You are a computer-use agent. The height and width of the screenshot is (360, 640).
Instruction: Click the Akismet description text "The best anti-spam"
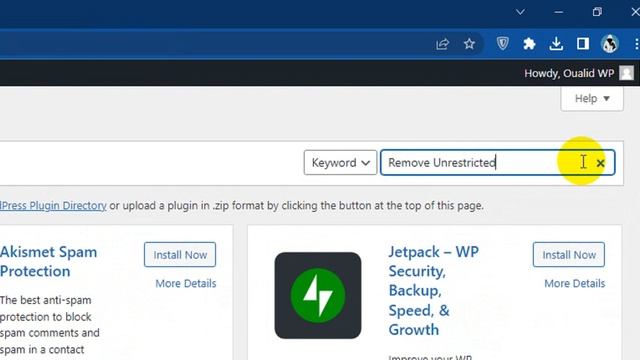click(x=46, y=300)
